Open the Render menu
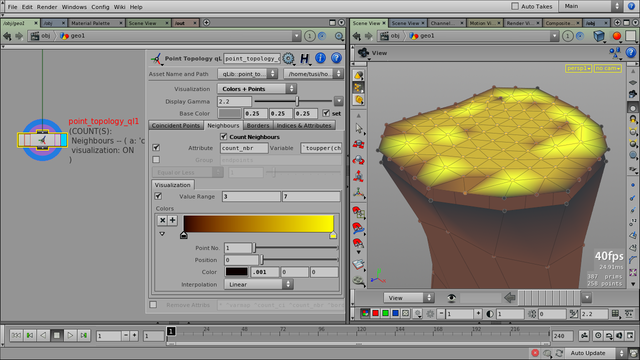The height and width of the screenshot is (360, 640). point(47,7)
